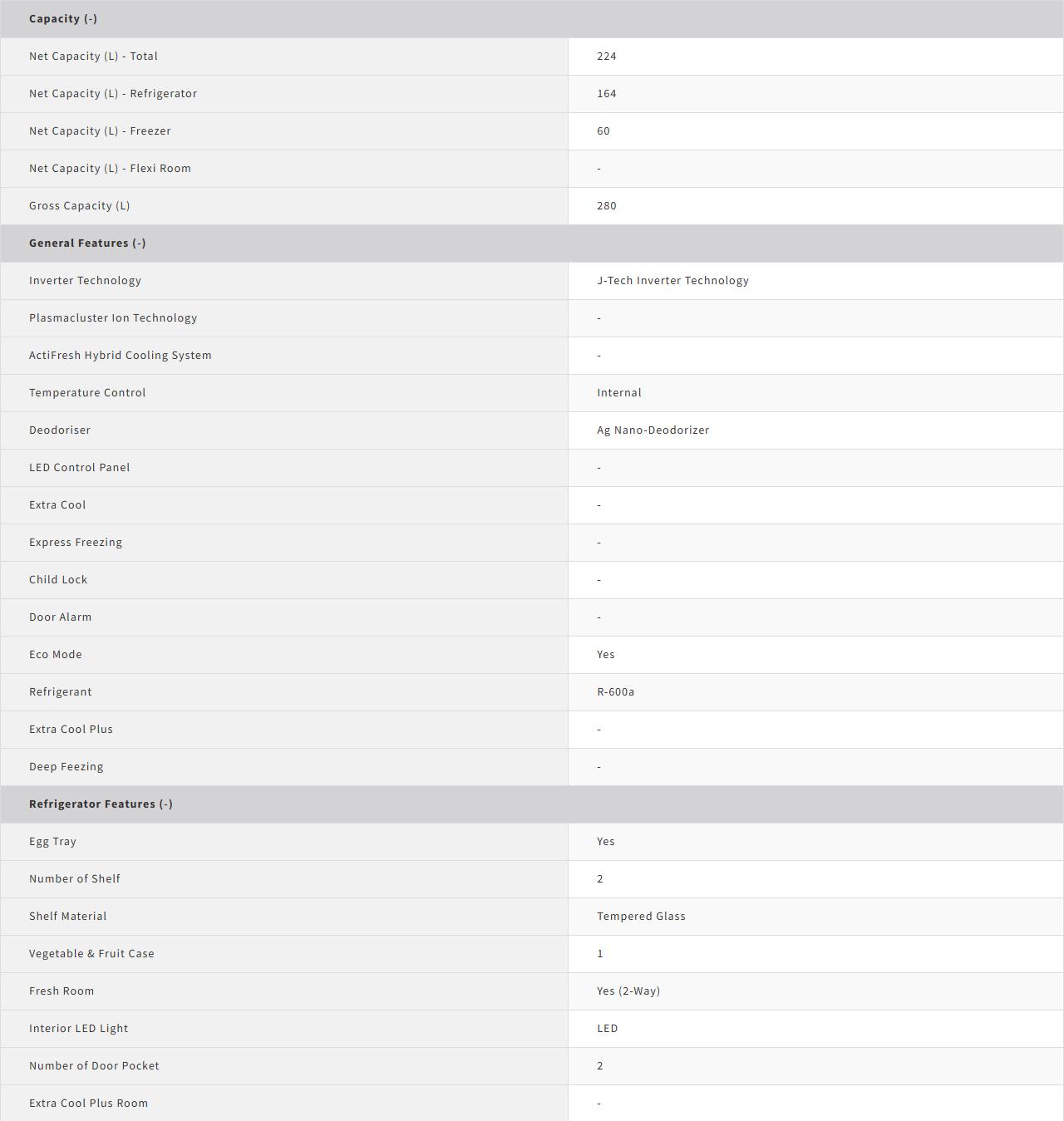1064x1121 pixels.
Task: Select the Gross Capacity value 280
Action: [607, 206]
